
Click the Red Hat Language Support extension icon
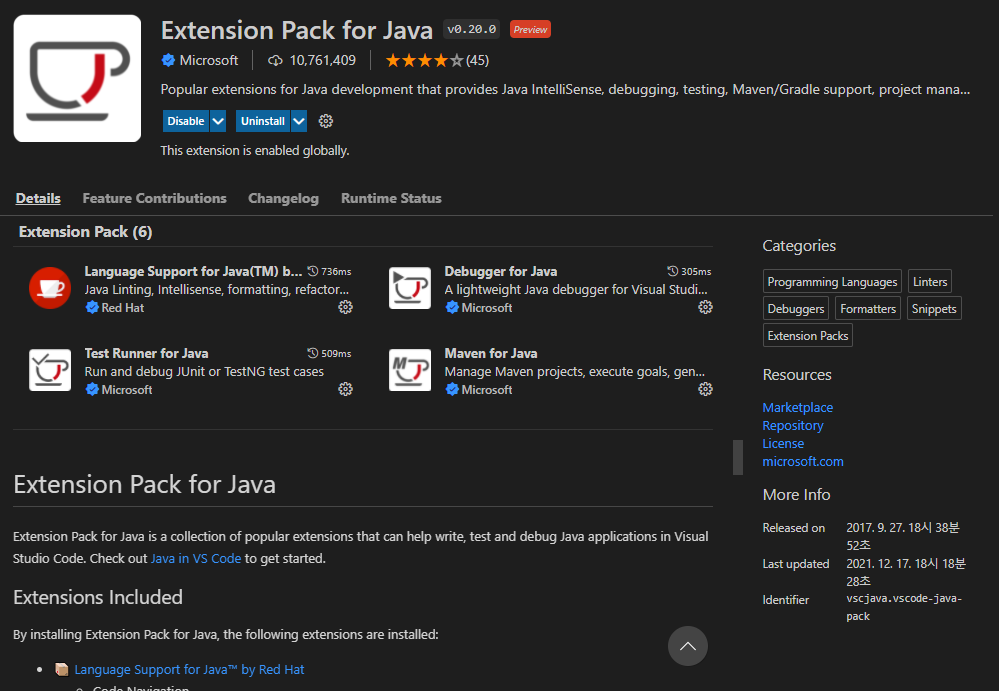click(x=50, y=288)
